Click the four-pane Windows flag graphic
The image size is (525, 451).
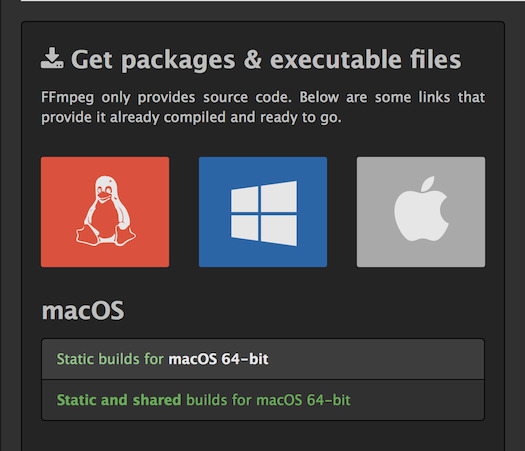(264, 213)
